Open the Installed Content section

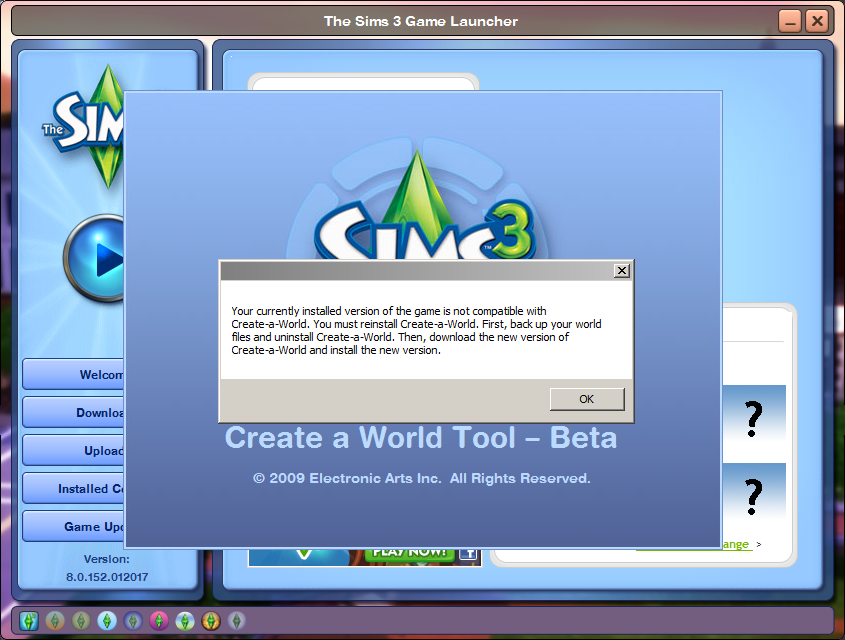pyautogui.click(x=73, y=489)
